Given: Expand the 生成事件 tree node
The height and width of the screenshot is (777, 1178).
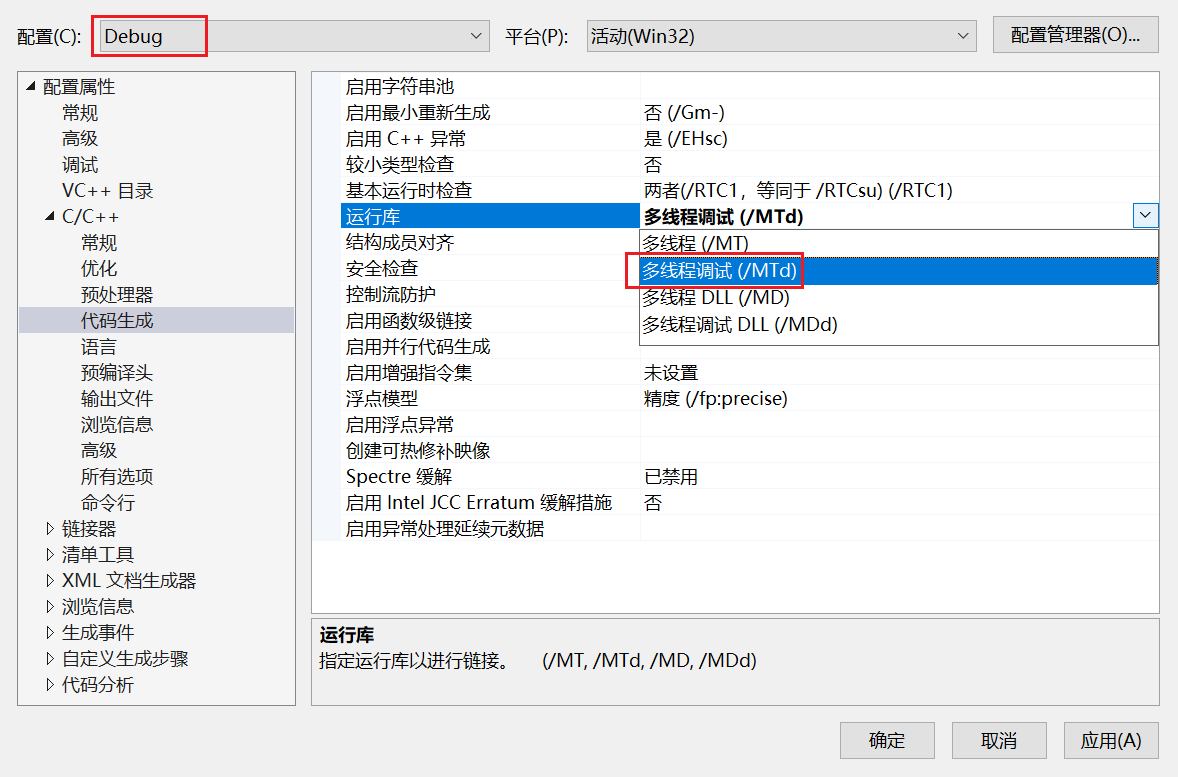Looking at the screenshot, I should coord(50,633).
